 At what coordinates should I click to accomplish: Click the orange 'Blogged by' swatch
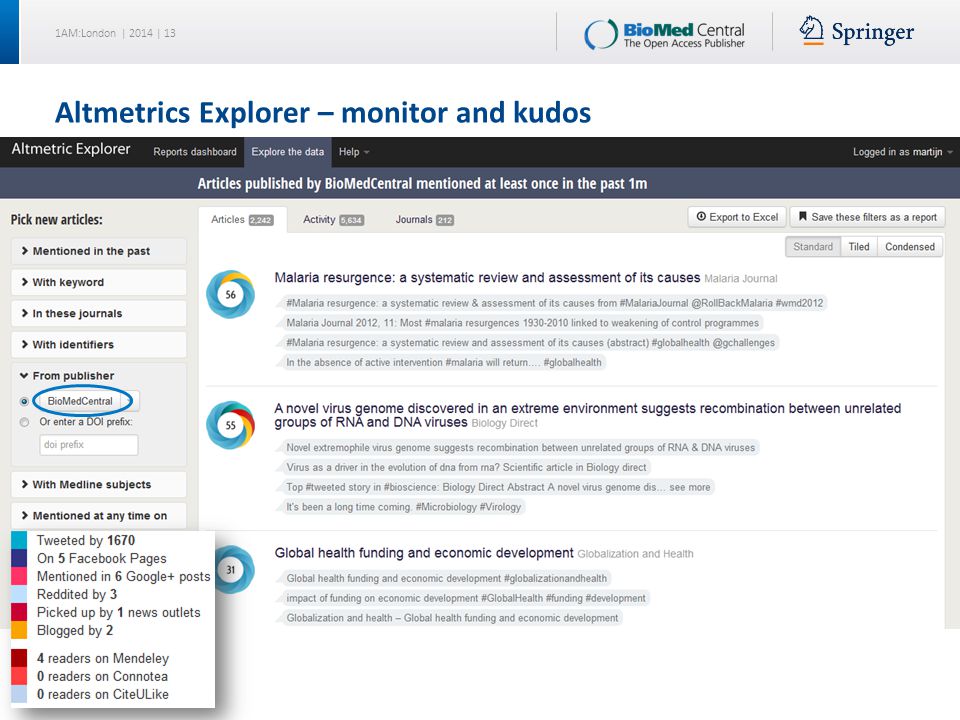coord(19,630)
